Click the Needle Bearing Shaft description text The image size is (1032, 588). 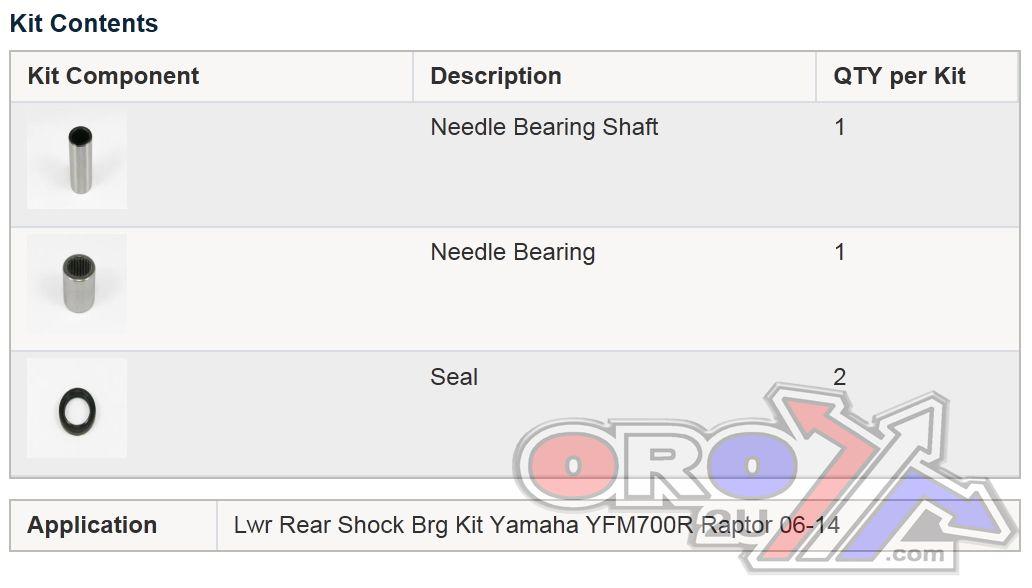pyautogui.click(x=544, y=127)
